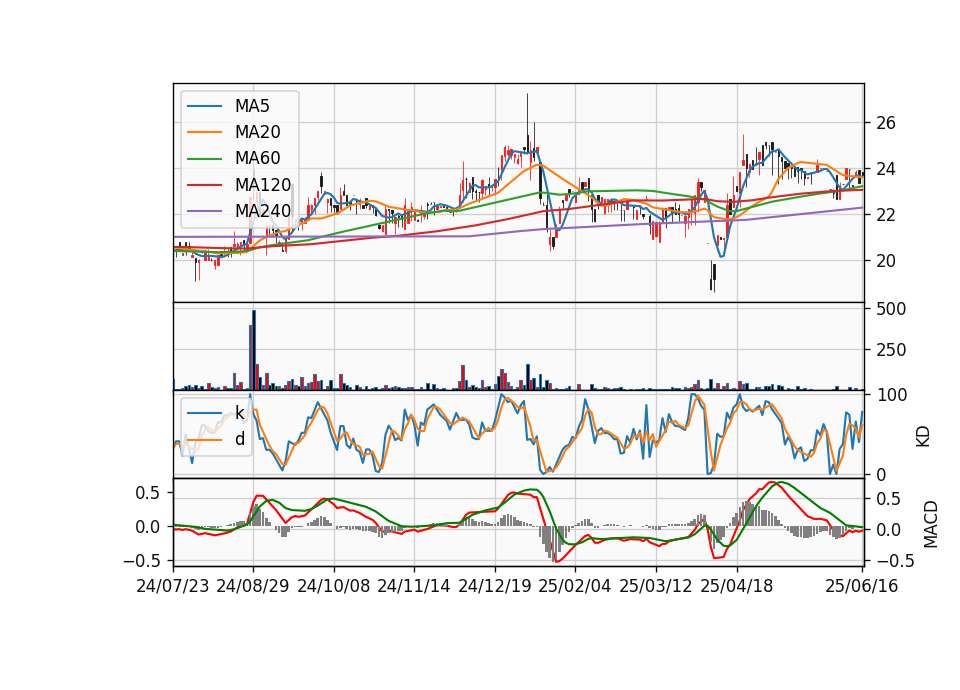The image size is (960, 690).
Task: Click the MA120 legend label
Action: [263, 184]
